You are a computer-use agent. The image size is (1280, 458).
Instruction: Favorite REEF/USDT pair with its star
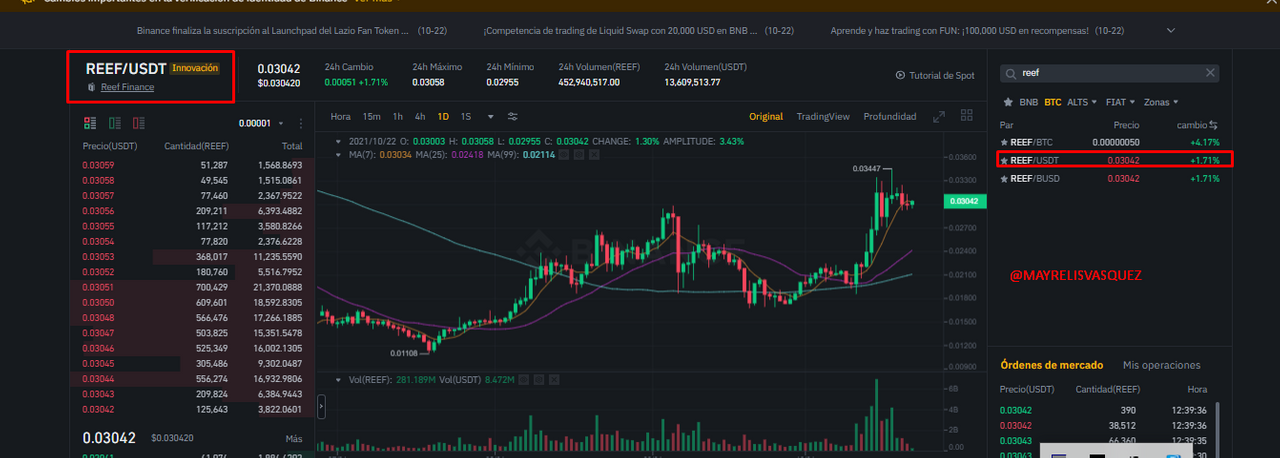[x=1004, y=160]
